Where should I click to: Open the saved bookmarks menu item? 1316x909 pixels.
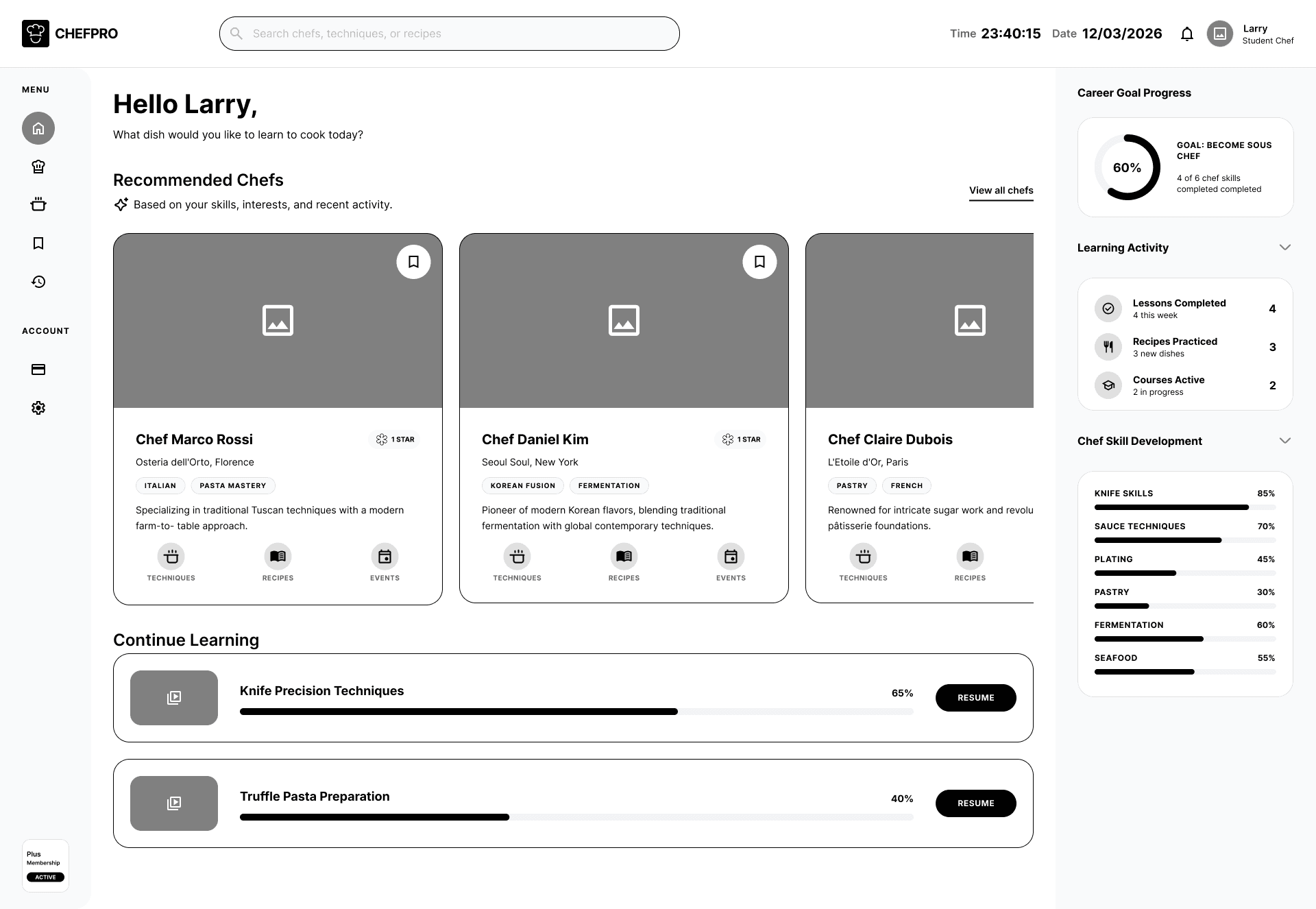[38, 243]
